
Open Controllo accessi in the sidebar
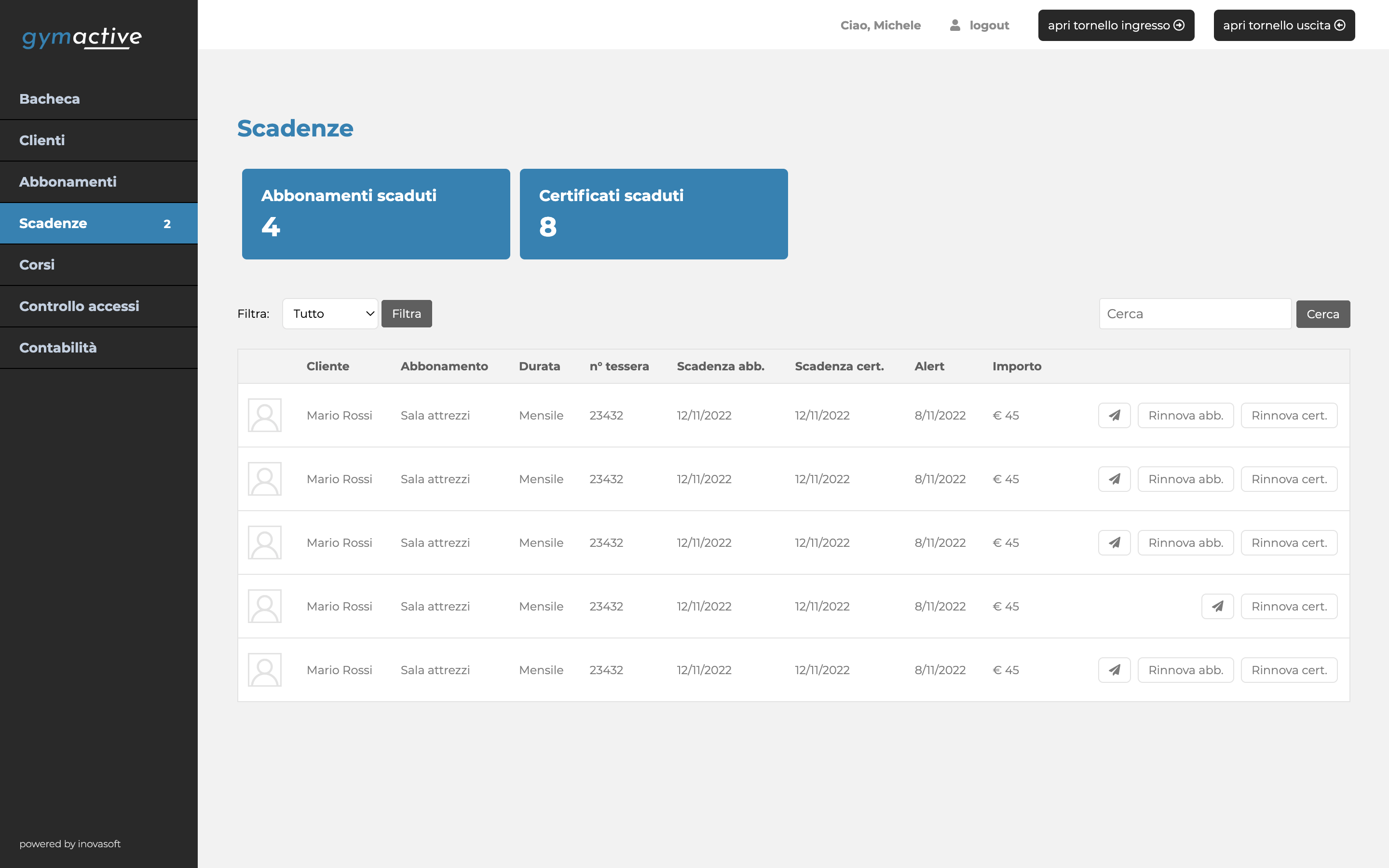(x=99, y=307)
